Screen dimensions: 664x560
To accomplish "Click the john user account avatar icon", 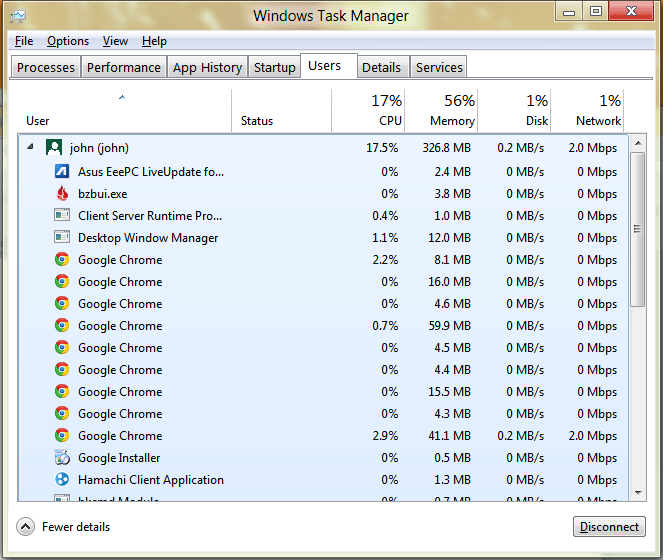I will coord(54,147).
